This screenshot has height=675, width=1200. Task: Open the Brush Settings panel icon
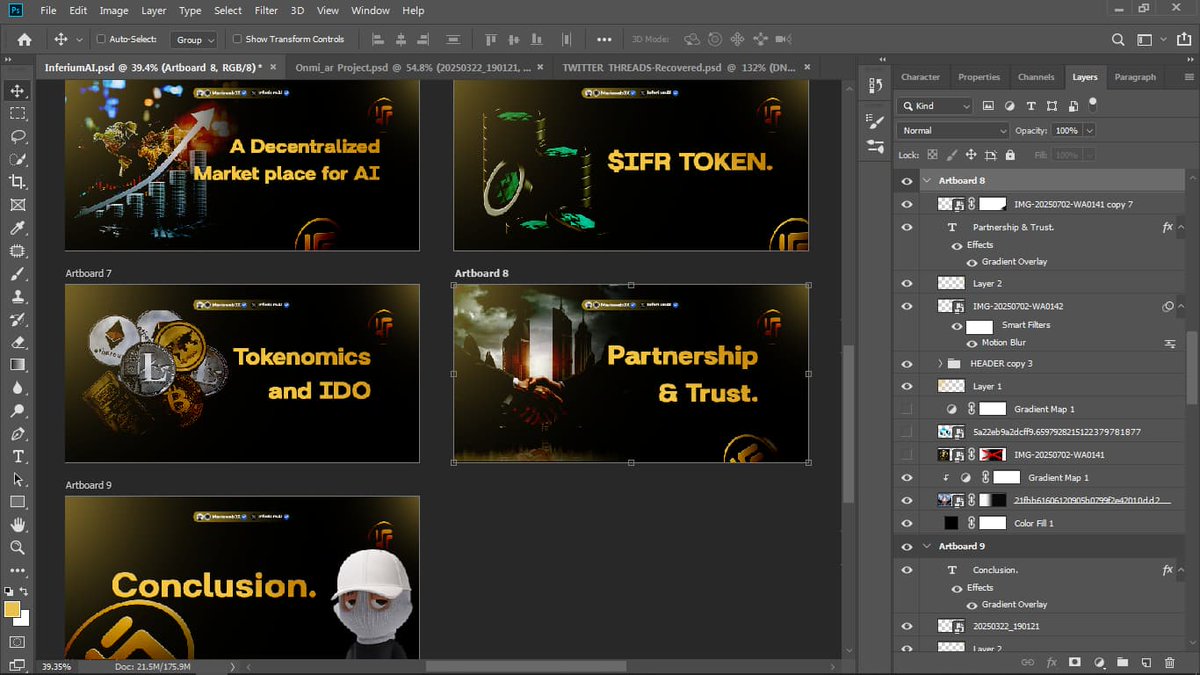point(876,121)
